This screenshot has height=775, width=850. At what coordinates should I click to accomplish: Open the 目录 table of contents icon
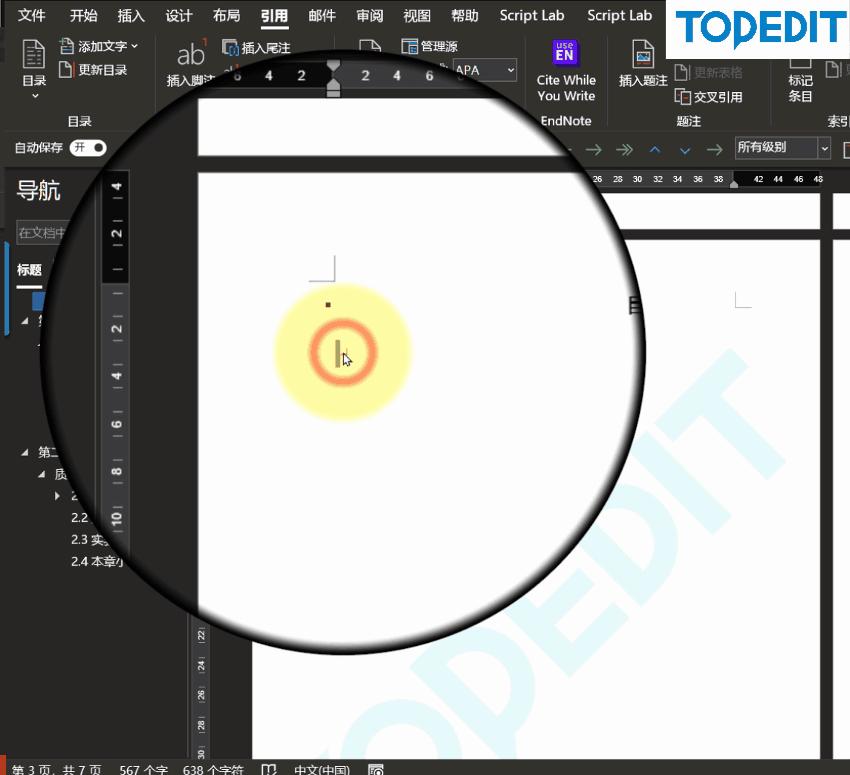click(x=34, y=54)
